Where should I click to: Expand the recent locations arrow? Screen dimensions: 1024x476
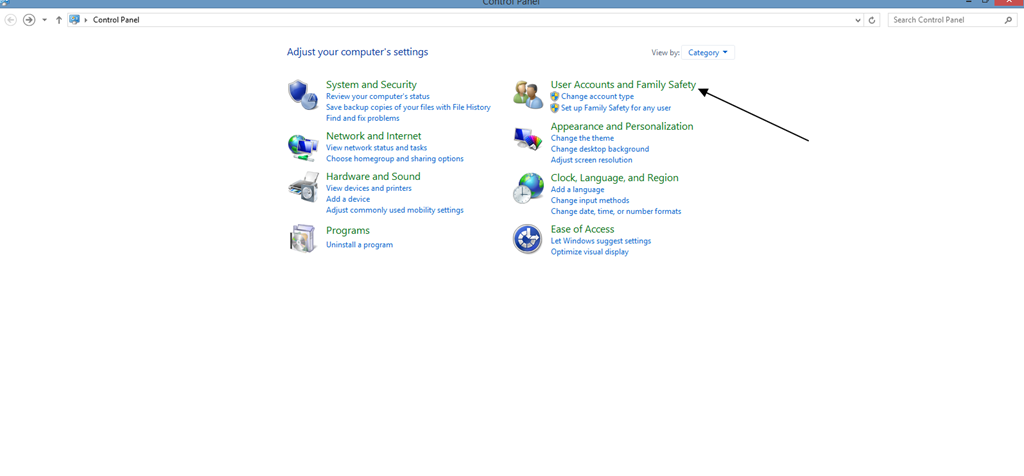44,20
